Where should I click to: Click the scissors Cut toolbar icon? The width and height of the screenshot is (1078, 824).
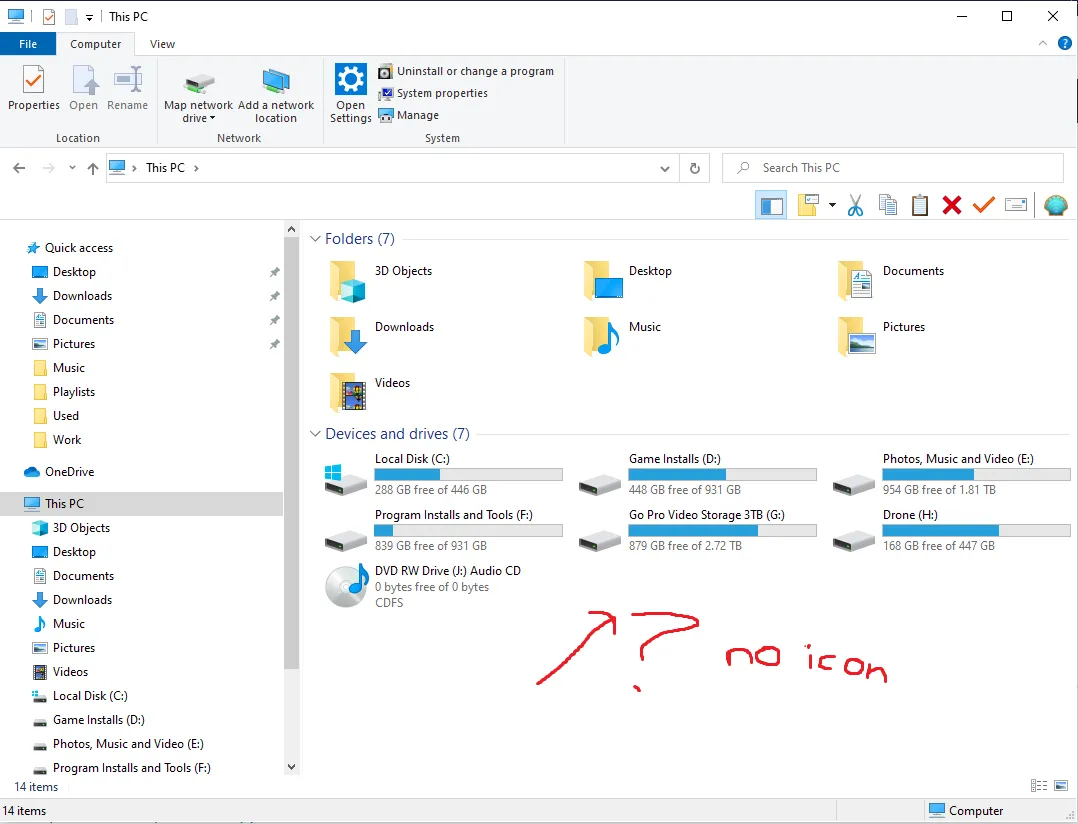click(855, 205)
